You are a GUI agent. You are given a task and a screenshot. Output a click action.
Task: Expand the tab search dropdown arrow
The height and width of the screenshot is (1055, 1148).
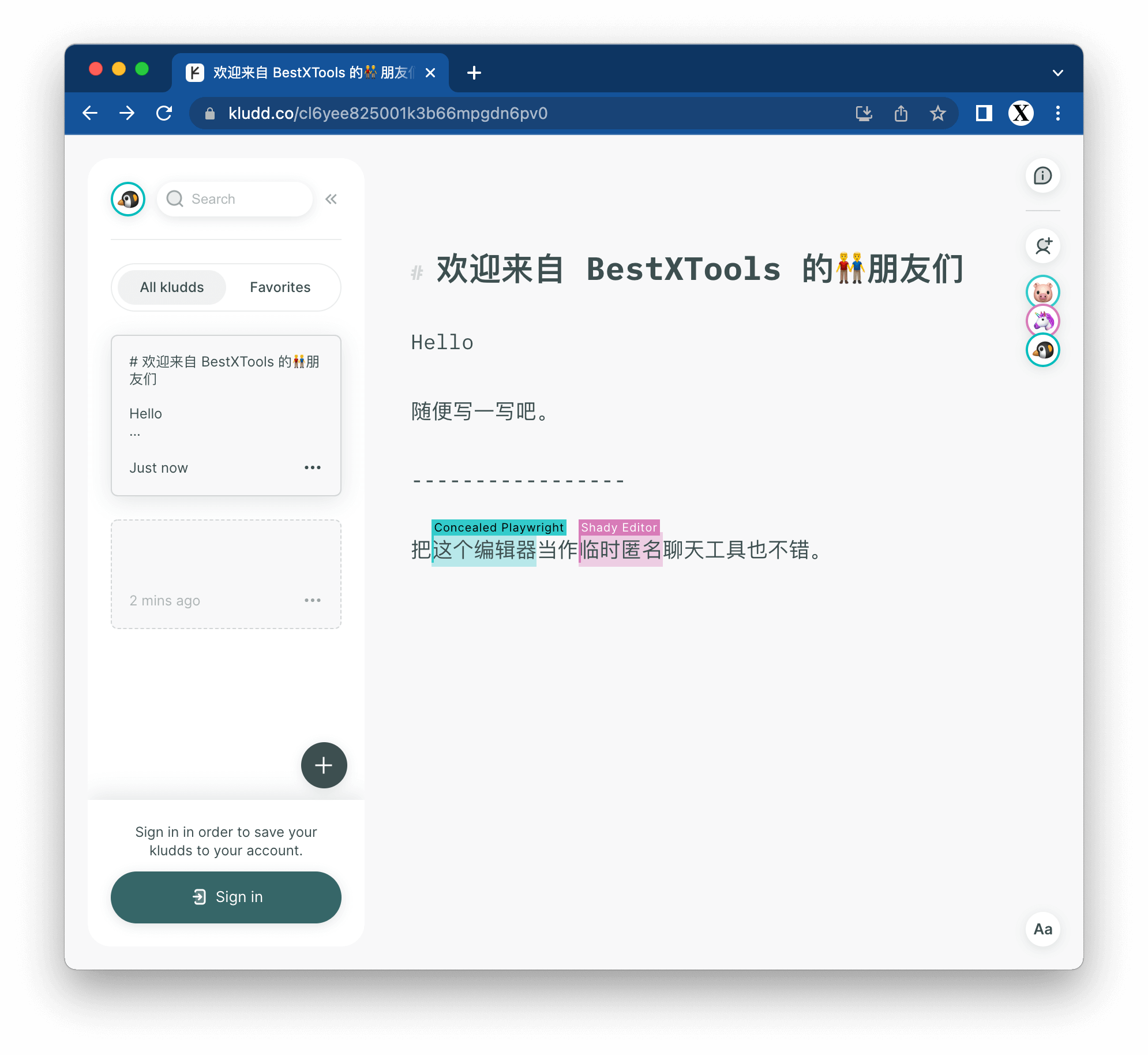1057,73
